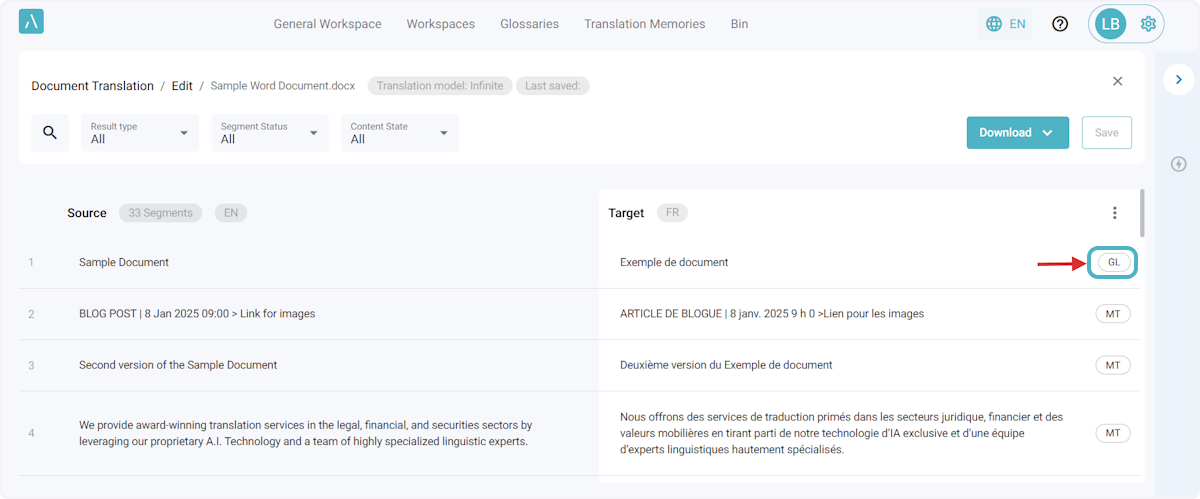Expand the Segment Status dropdown

pos(270,133)
